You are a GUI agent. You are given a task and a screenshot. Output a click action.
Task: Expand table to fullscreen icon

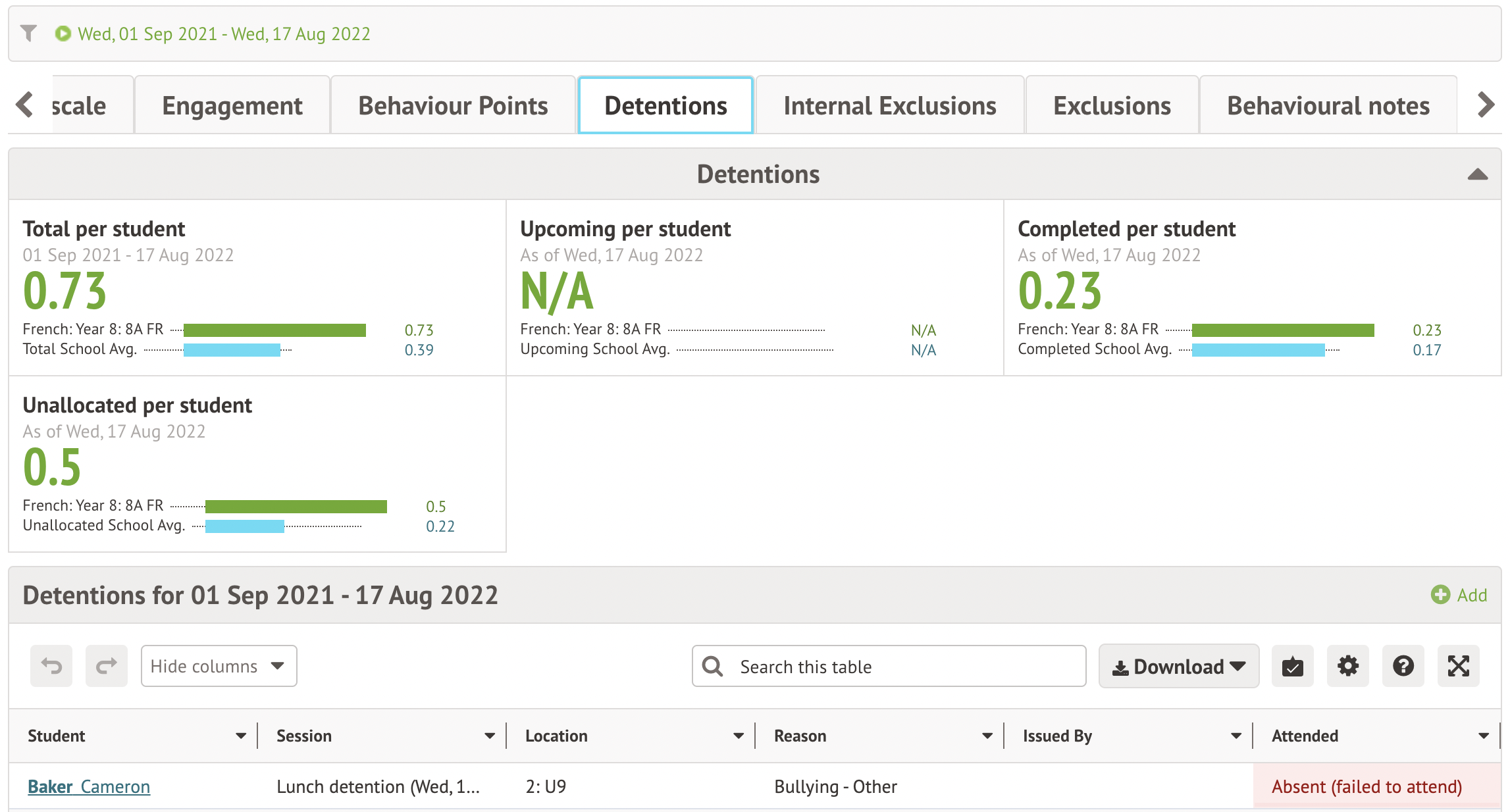(1458, 666)
